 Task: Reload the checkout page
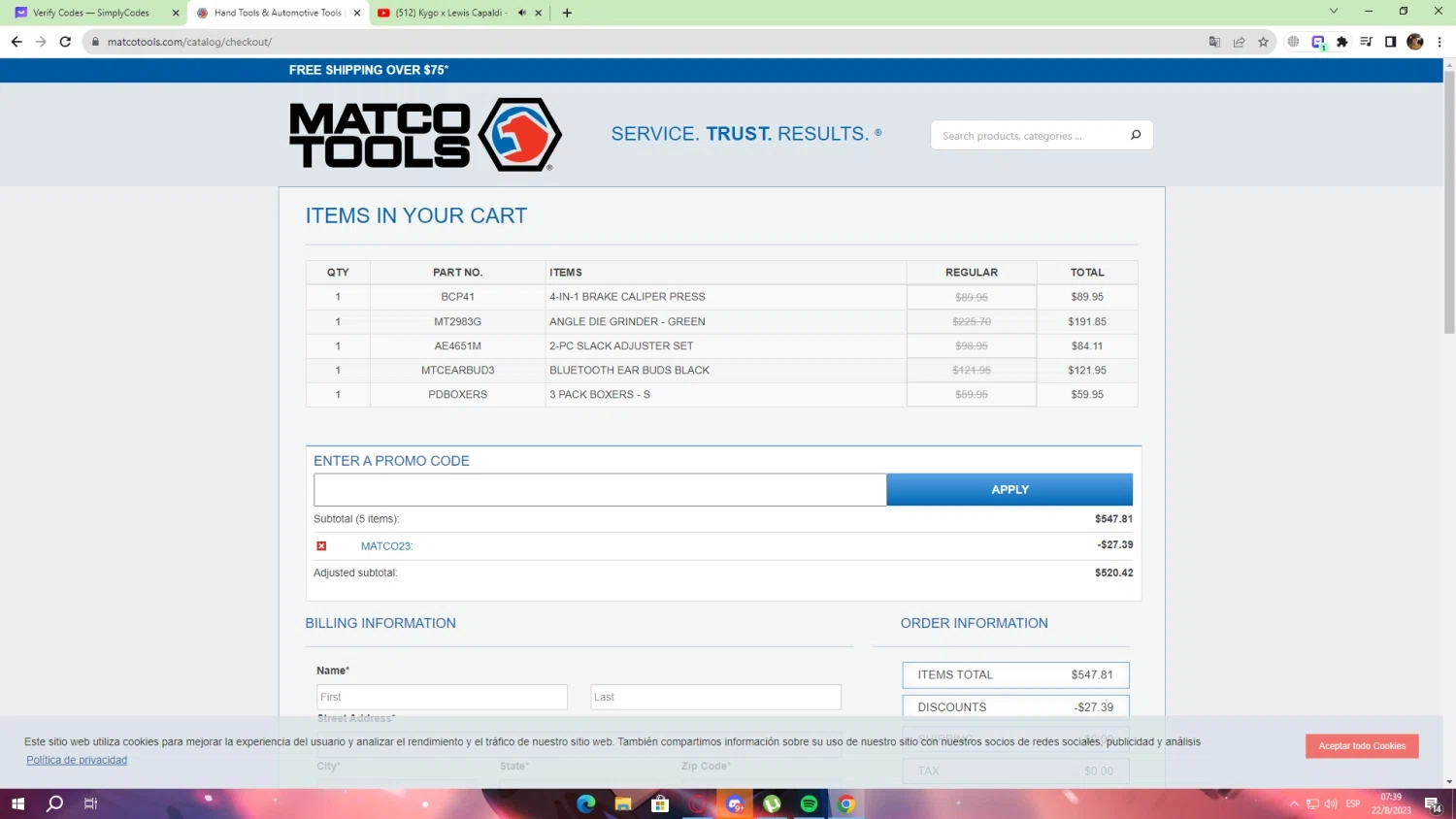(65, 42)
